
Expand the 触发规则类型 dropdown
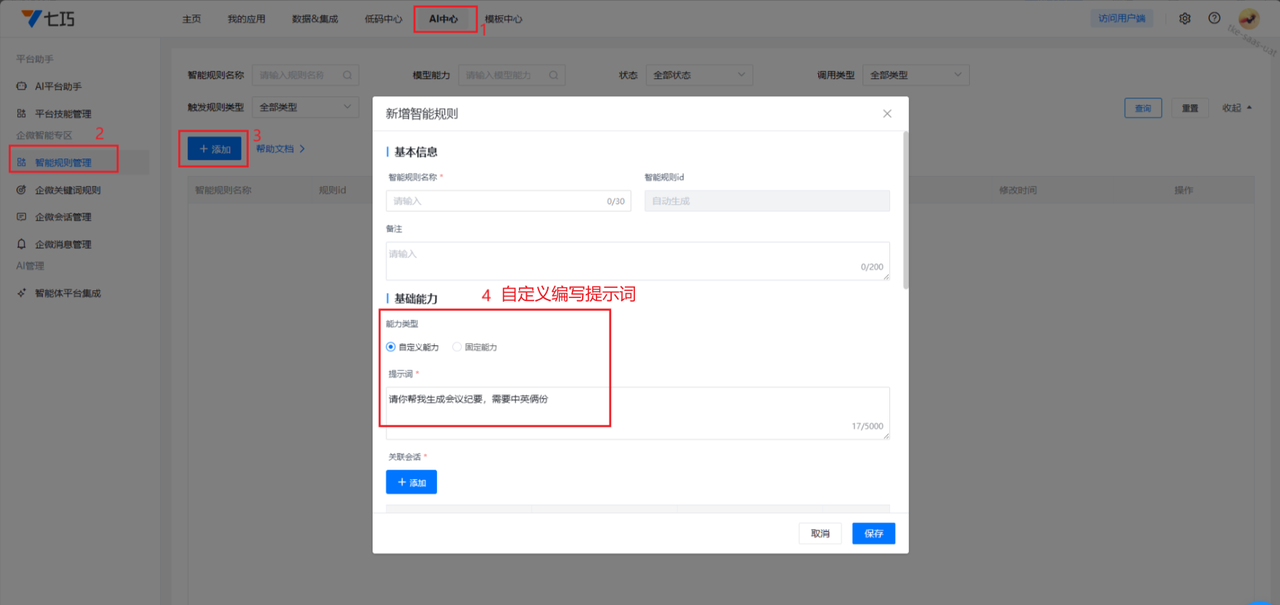(306, 107)
